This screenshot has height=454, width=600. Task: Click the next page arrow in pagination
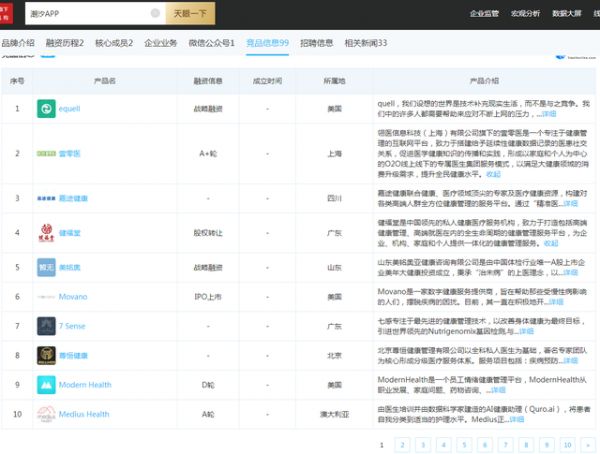(x=590, y=445)
